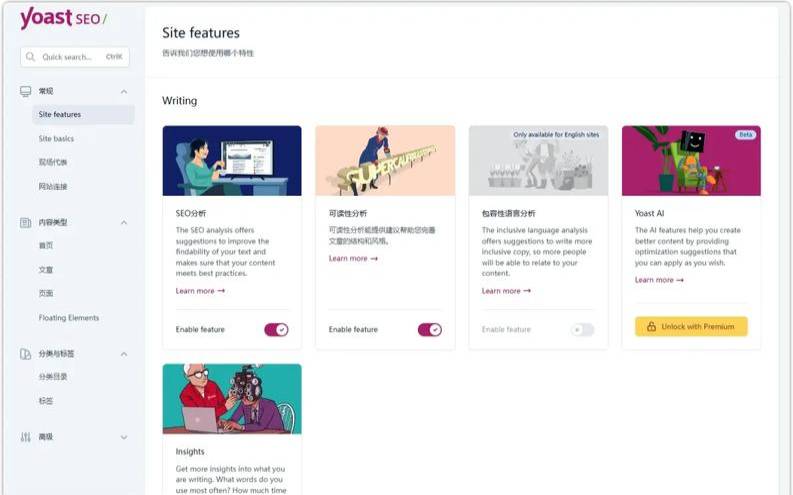Click the Yoast AI robot illustration
Image resolution: width=793 pixels, height=495 pixels.
691,161
